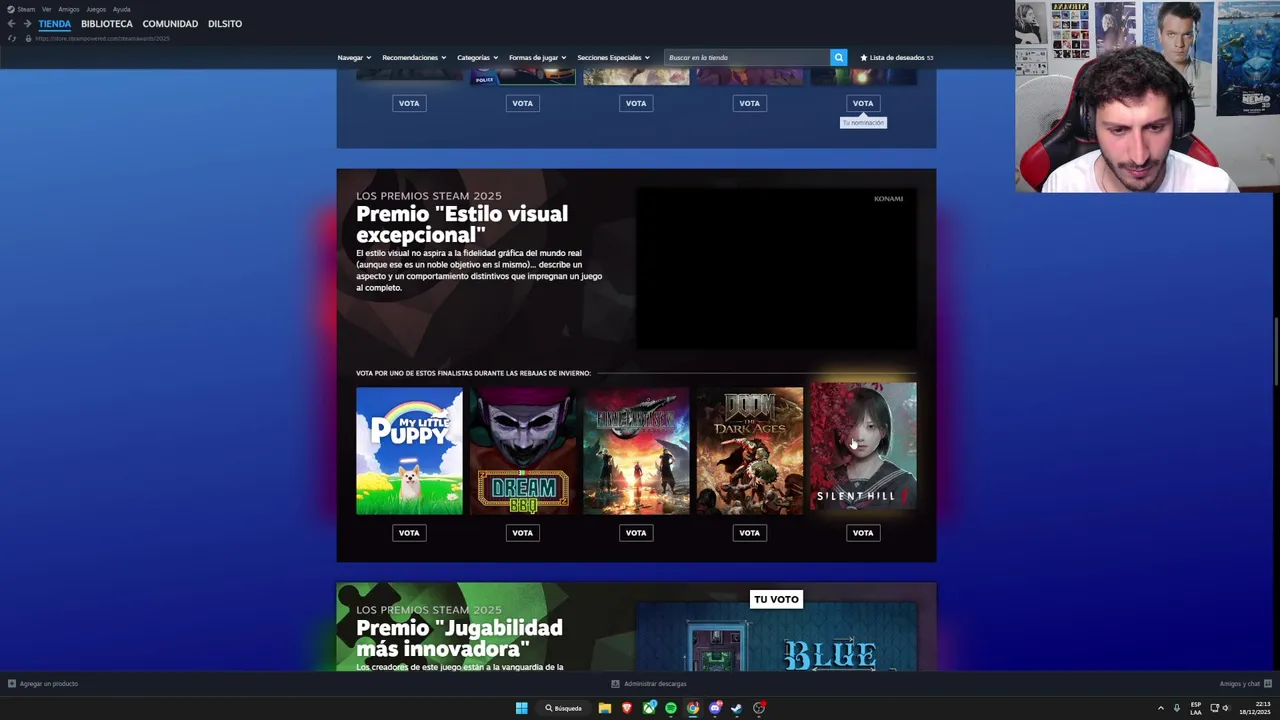
Task: Switch ESP LAA keyboard language indicator
Action: tap(1196, 708)
